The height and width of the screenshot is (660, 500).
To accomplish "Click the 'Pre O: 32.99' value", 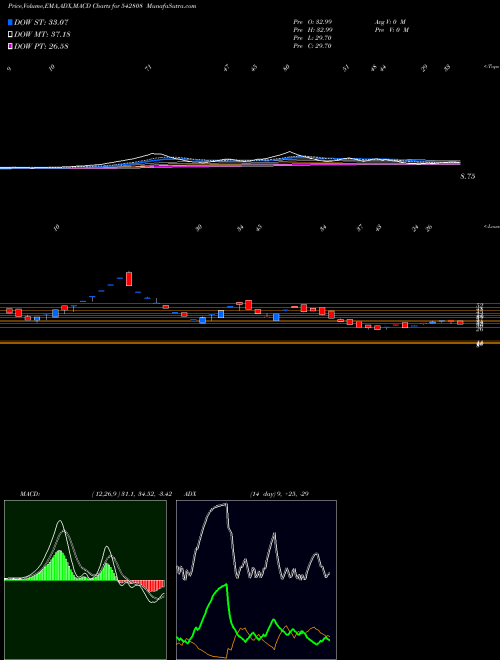I will pyautogui.click(x=313, y=21).
